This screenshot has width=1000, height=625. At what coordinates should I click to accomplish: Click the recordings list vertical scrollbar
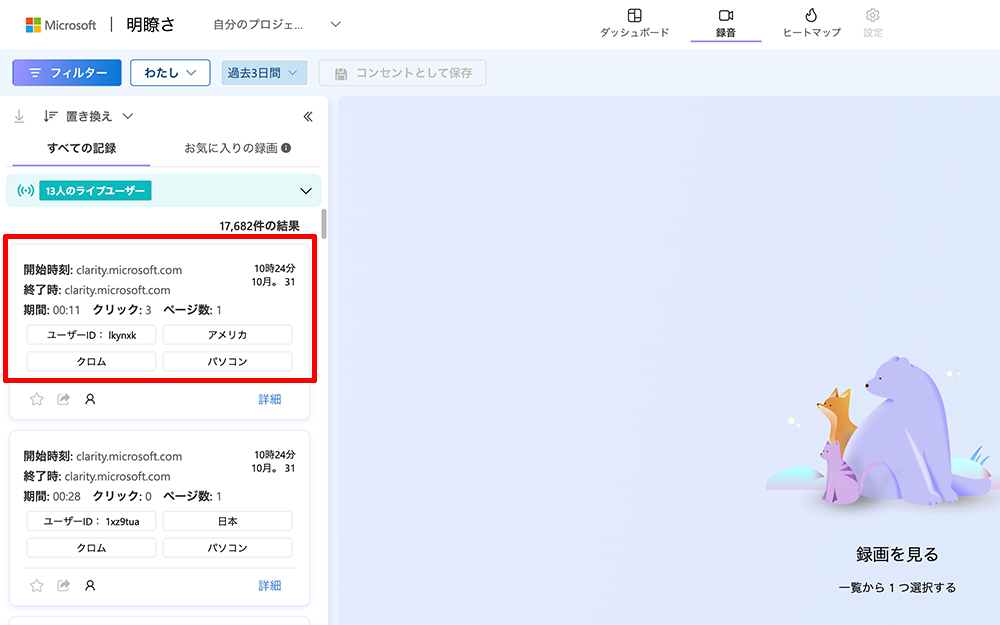click(323, 223)
